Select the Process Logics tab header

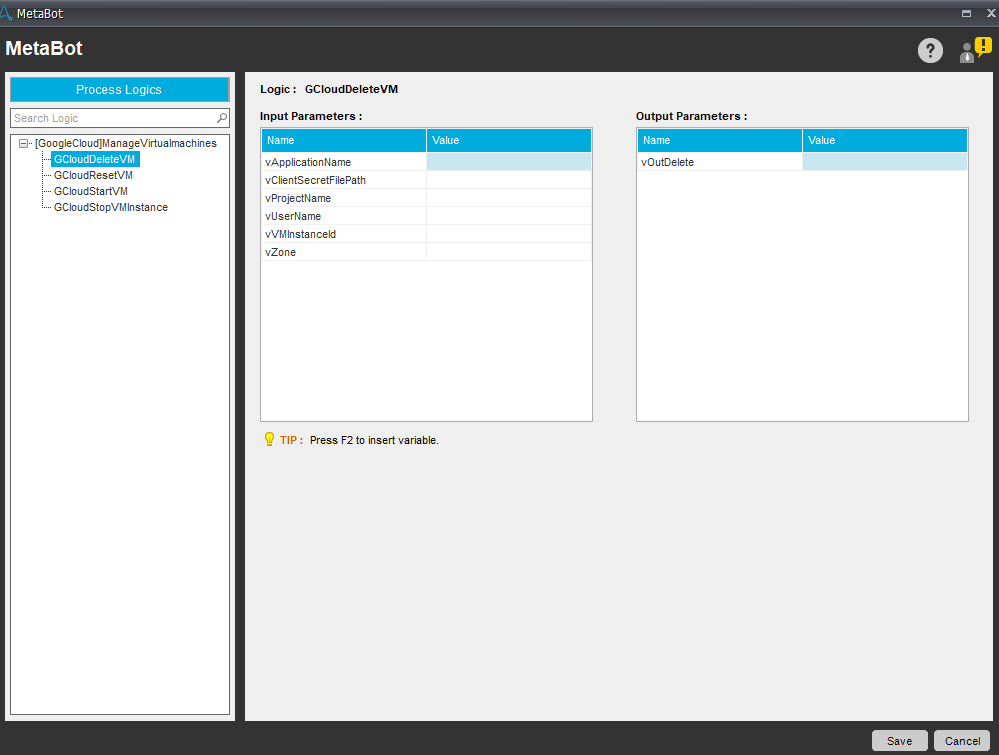pos(119,90)
